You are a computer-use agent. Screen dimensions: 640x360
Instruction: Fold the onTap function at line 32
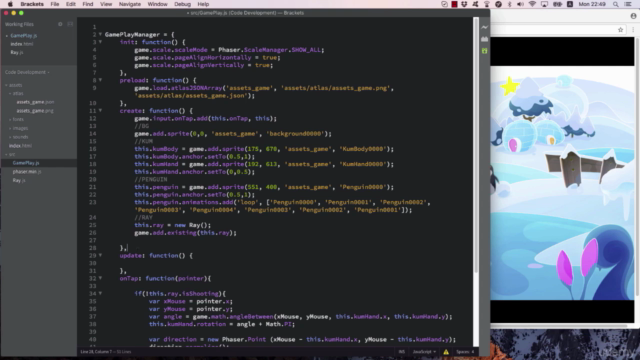click(x=100, y=278)
